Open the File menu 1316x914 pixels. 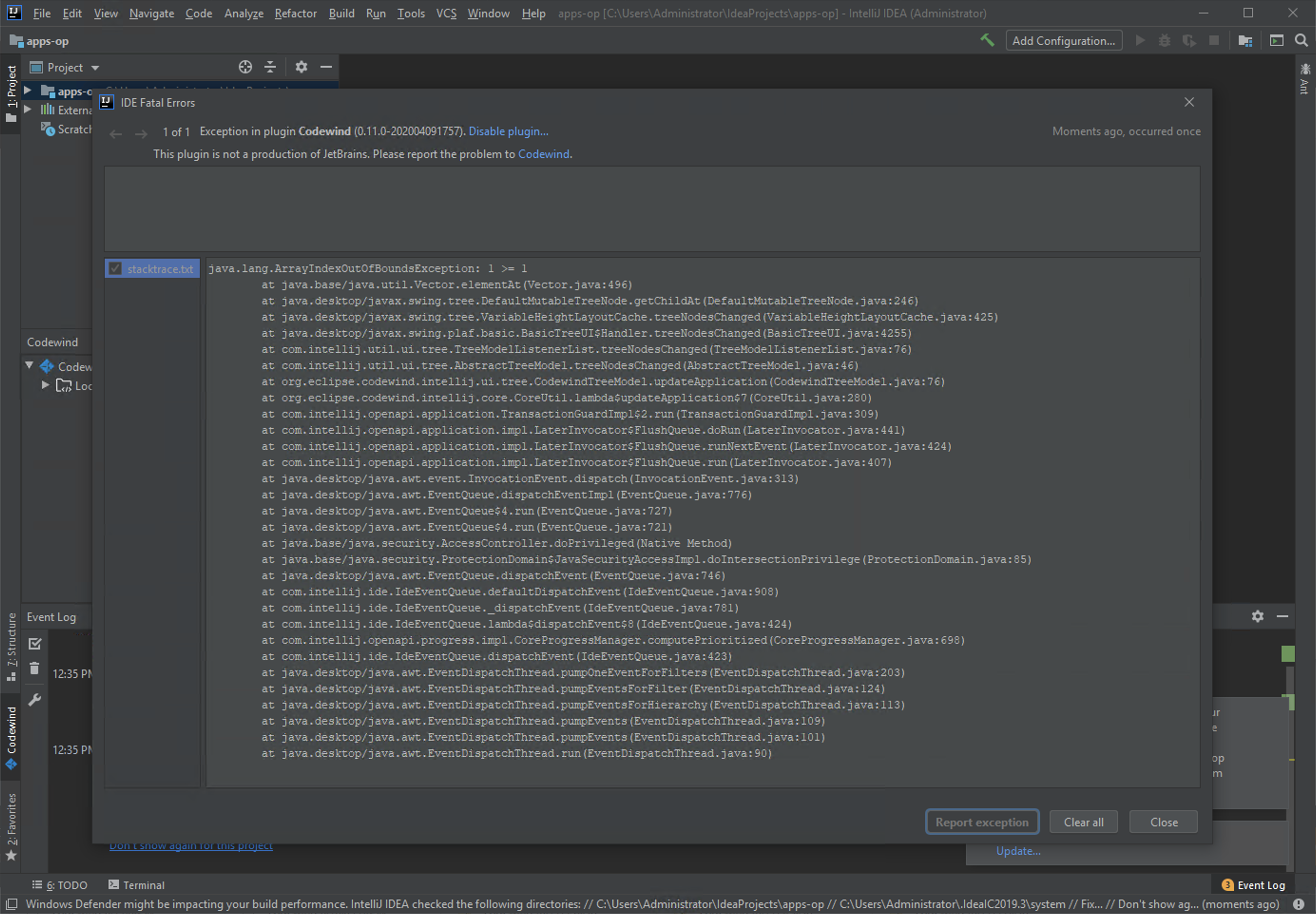tap(41, 13)
